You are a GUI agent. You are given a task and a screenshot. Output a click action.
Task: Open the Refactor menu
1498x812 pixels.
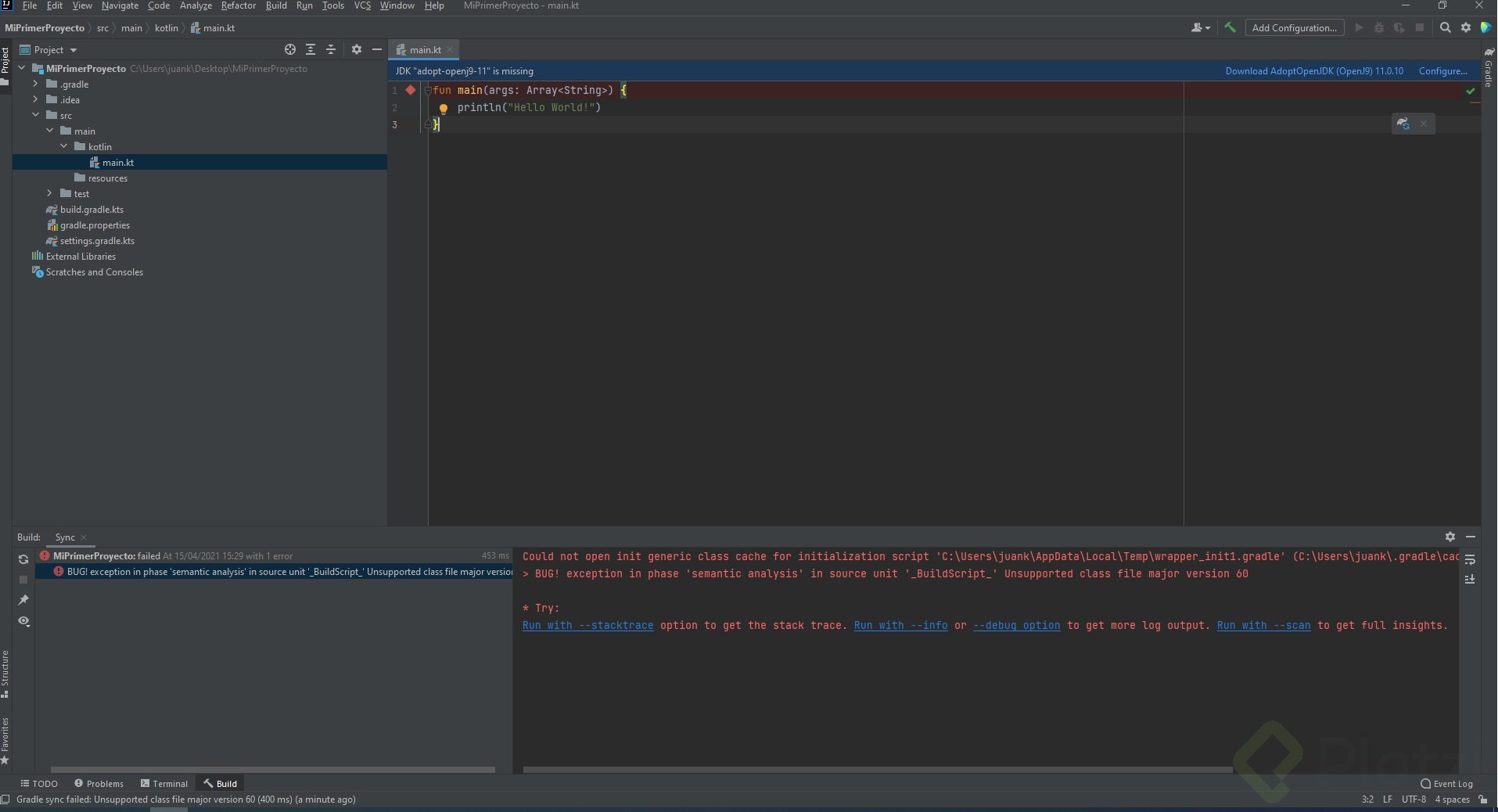(x=238, y=5)
